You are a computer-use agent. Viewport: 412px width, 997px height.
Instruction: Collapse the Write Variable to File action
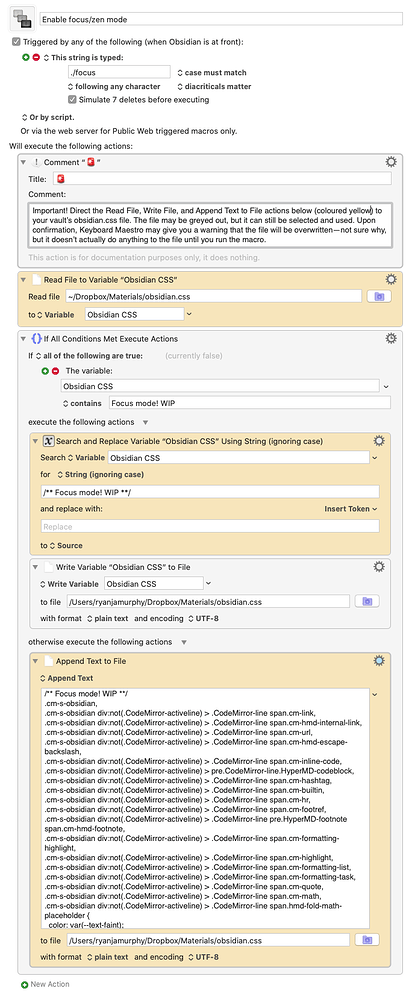coord(36,567)
